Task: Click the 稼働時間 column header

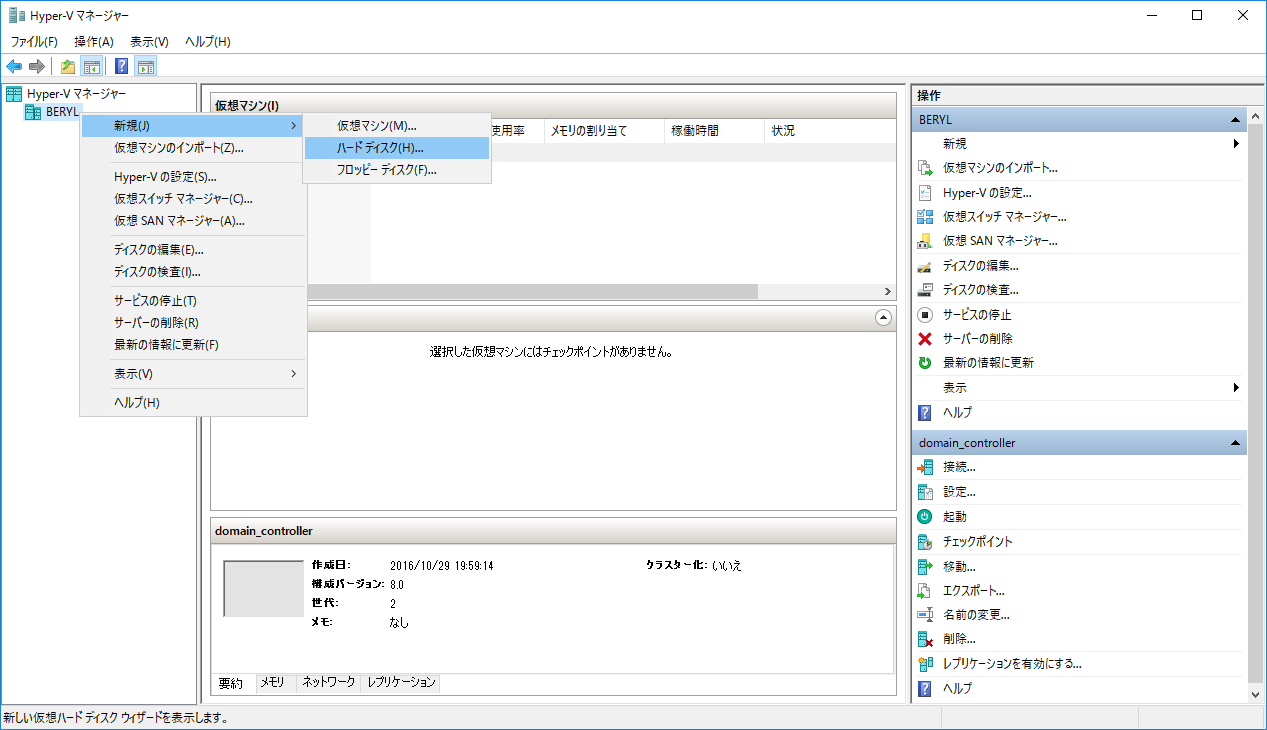Action: pos(714,131)
